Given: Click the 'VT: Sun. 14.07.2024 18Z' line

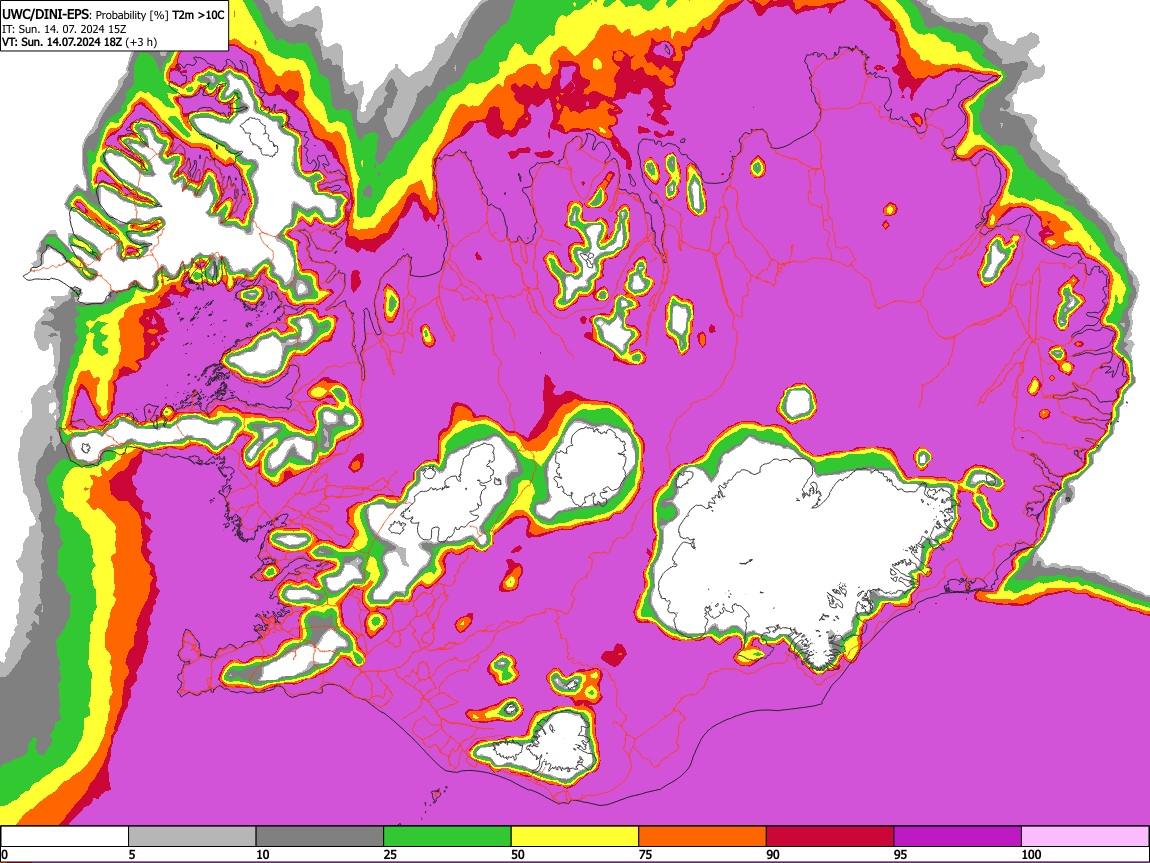Looking at the screenshot, I should [x=62, y=43].
